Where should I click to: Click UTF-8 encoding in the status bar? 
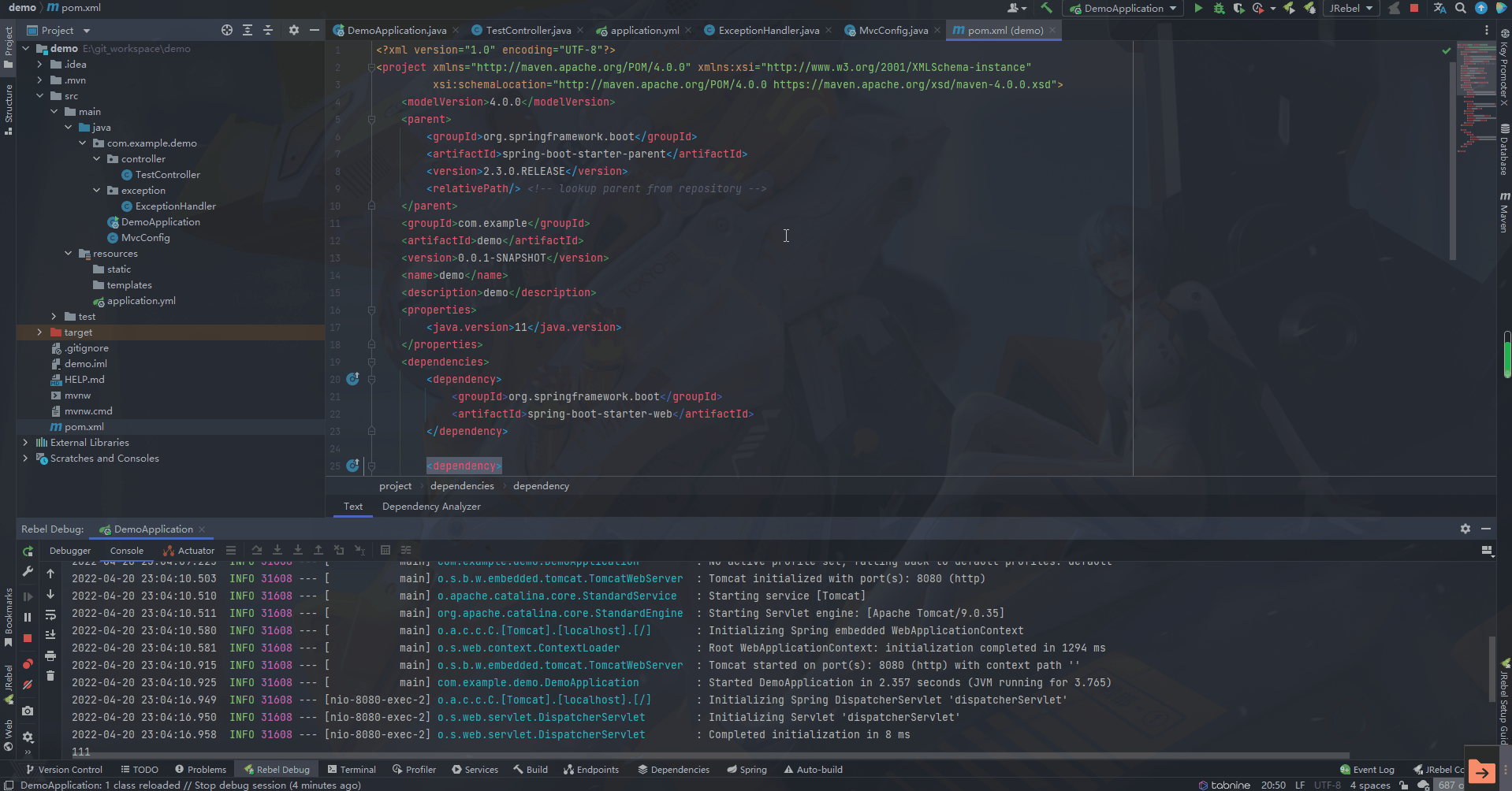(1327, 785)
